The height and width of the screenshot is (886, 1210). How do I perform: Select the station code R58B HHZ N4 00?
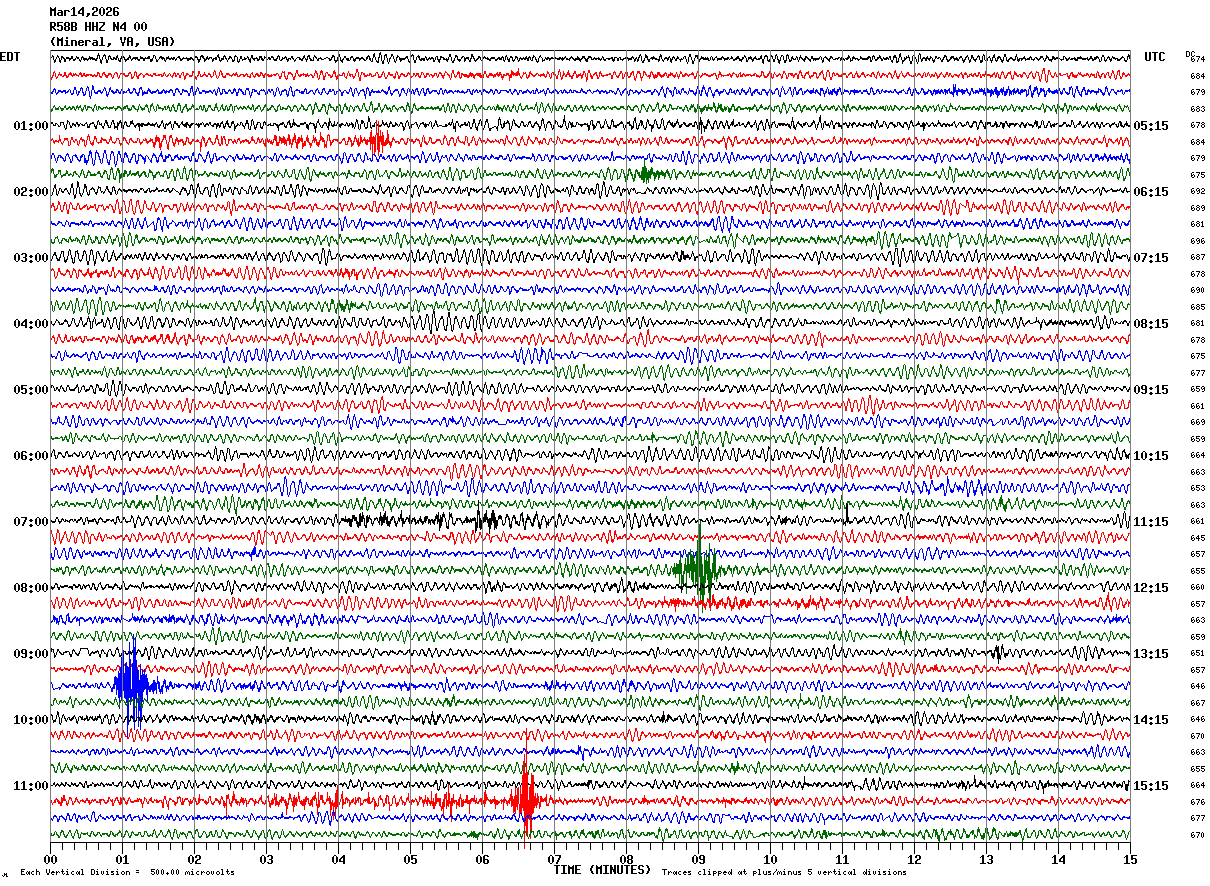pyautogui.click(x=98, y=27)
